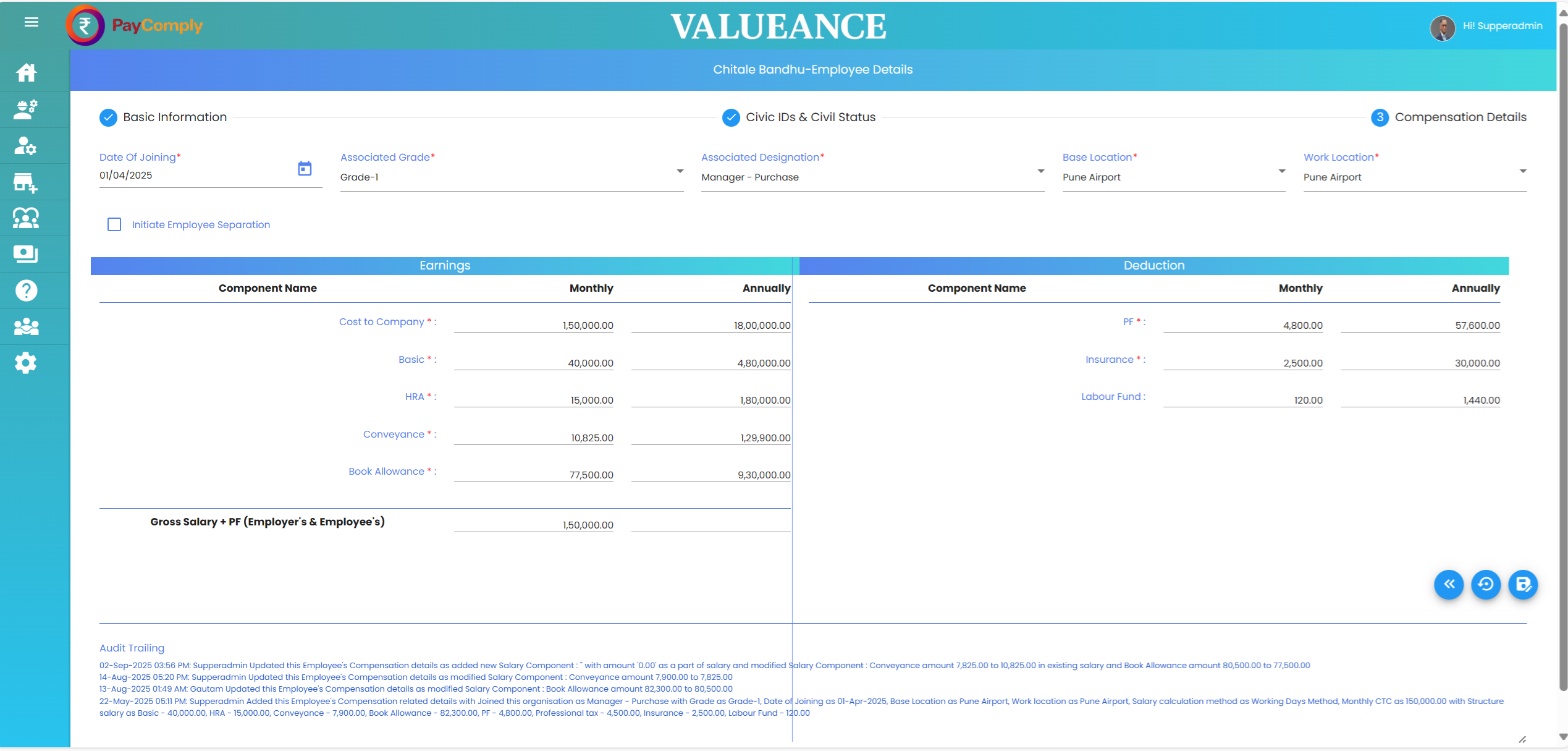Click the HRA monthly amount field

(x=534, y=400)
